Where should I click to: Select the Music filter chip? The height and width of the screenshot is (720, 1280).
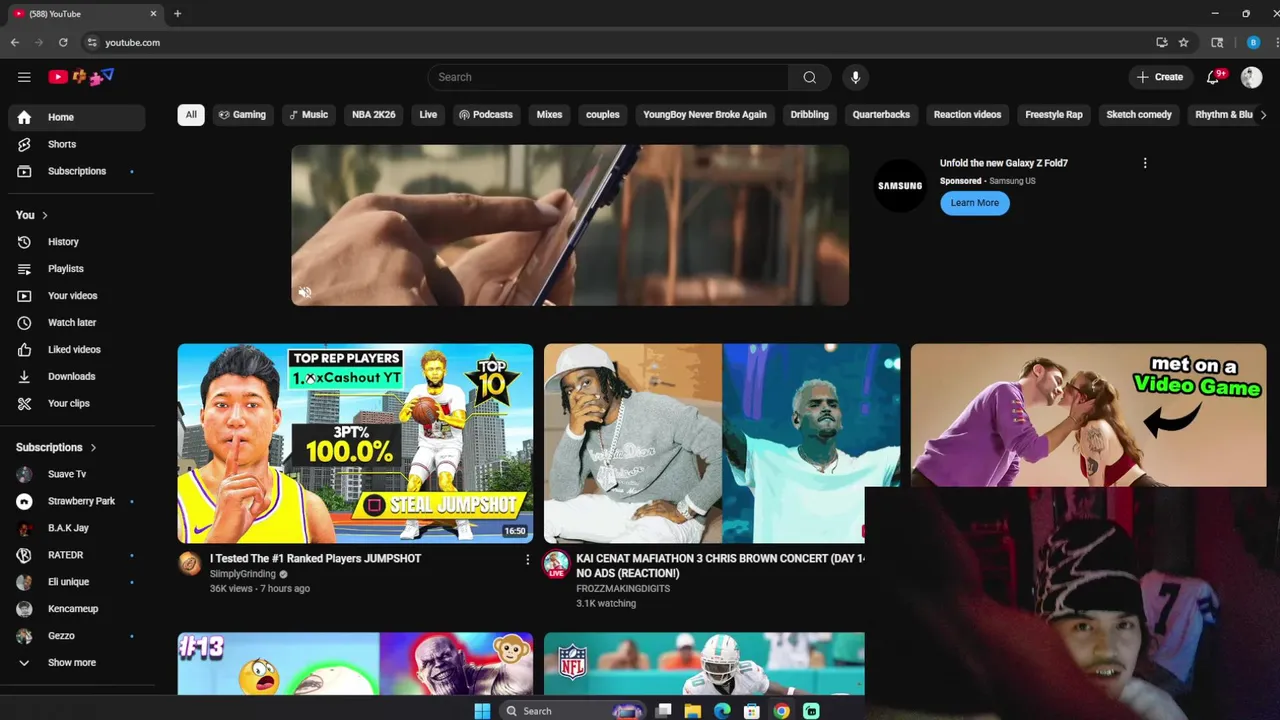(x=309, y=115)
